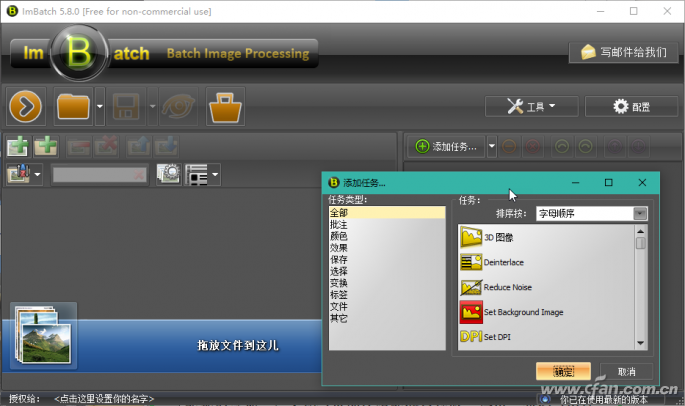Screen dimensions: 685x406
Task: Click the orange minus remove task icon
Action: tap(509, 146)
